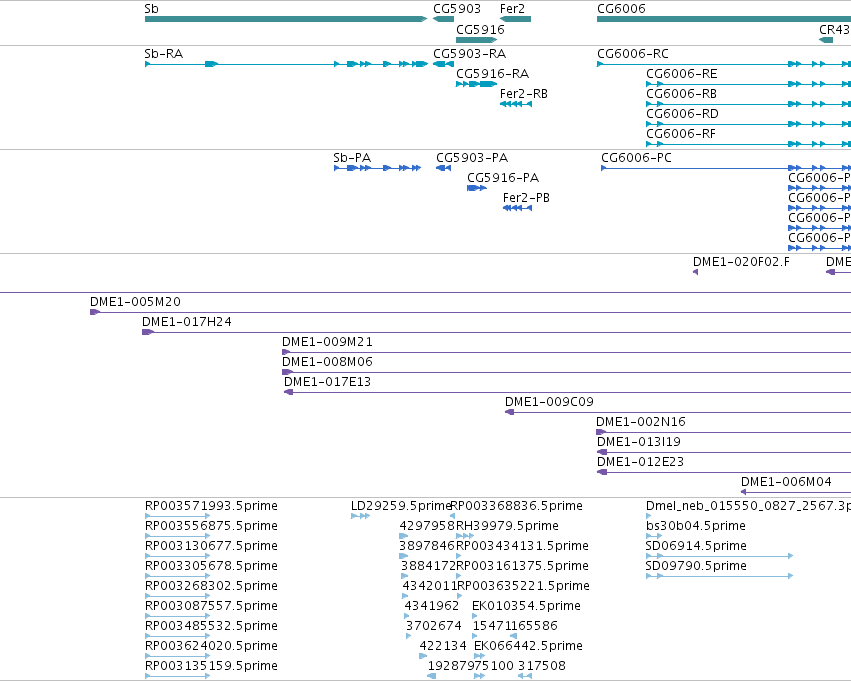Click feature label 422134
The image size is (851, 681).
pos(443,646)
